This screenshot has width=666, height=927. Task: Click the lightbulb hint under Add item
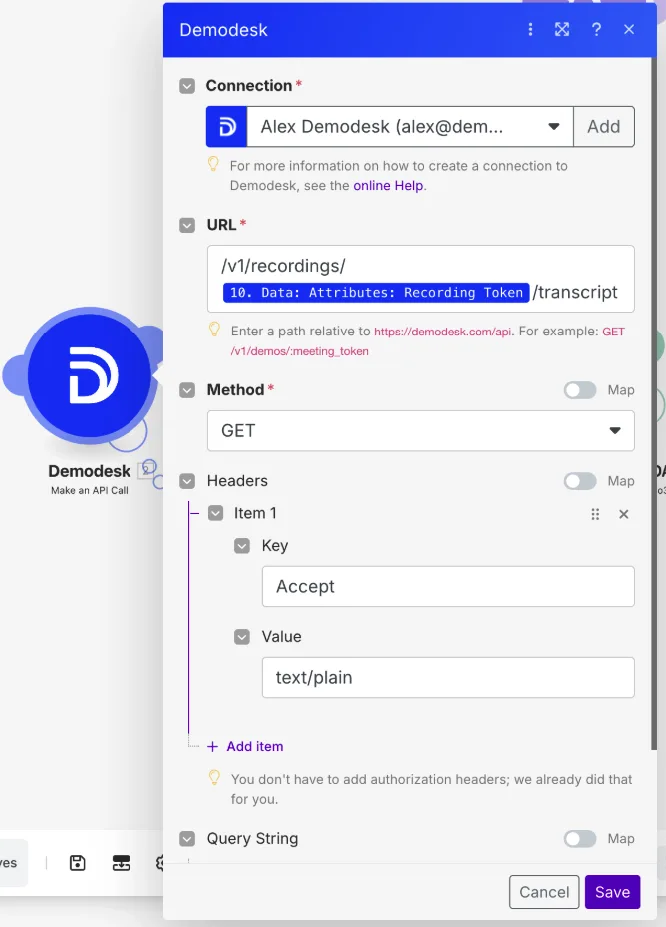click(x=215, y=777)
